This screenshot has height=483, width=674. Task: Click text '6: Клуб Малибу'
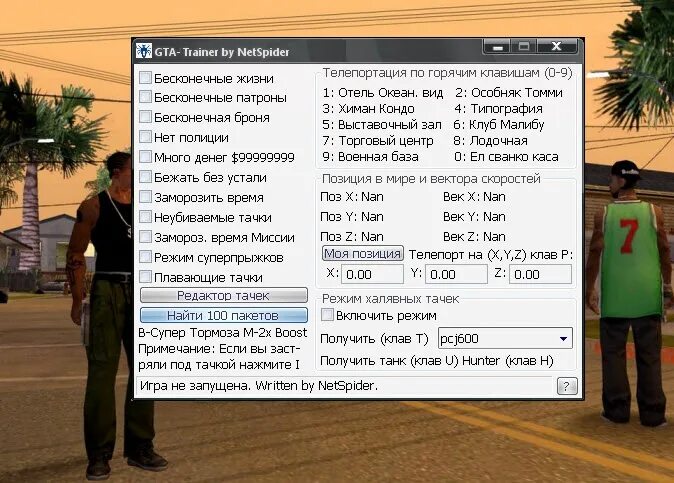499,125
